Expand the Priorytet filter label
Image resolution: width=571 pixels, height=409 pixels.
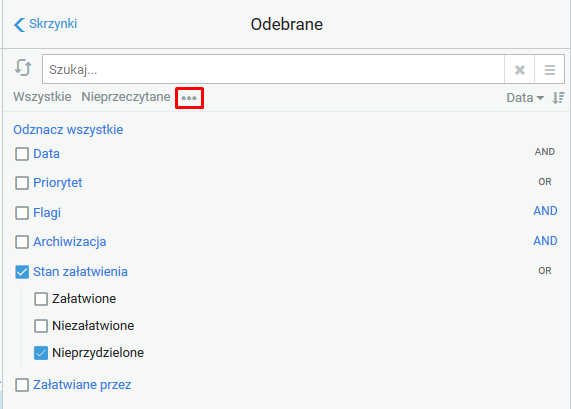(x=58, y=183)
